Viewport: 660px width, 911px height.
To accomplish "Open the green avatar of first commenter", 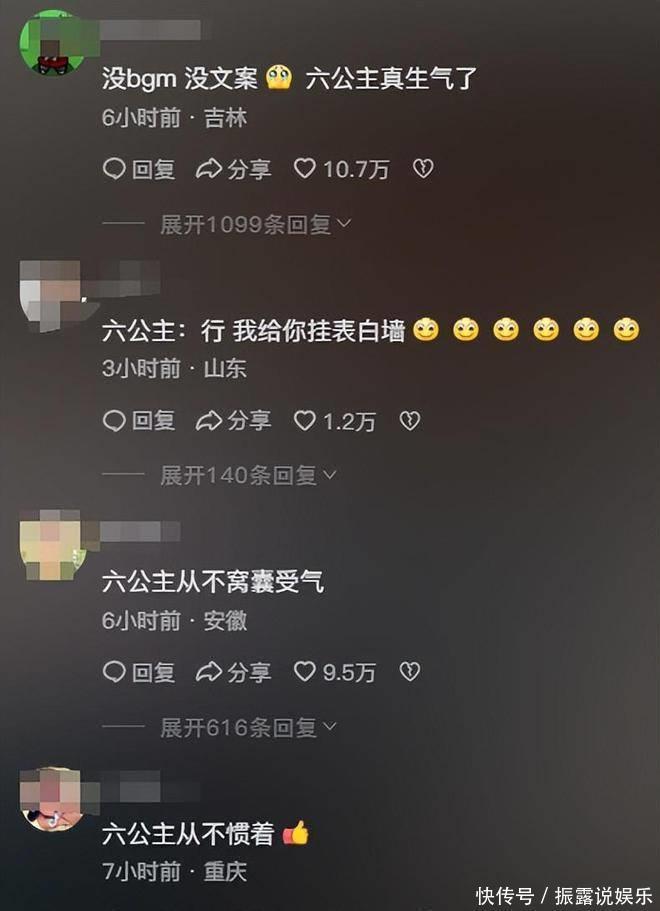I will coord(52,42).
